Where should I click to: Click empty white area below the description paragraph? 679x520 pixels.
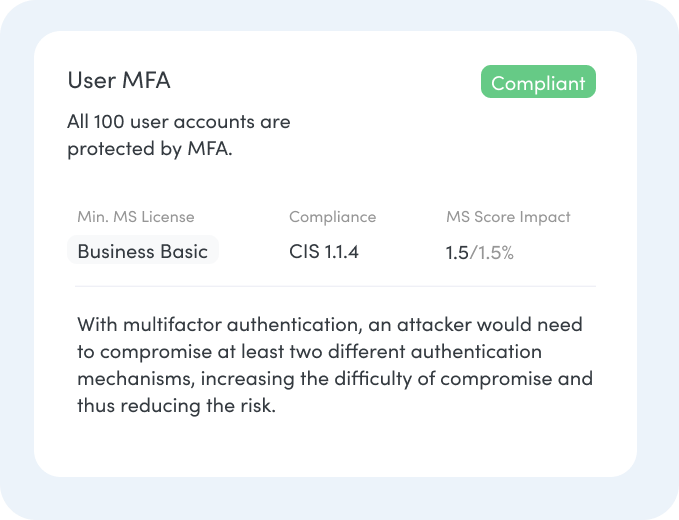pos(335,446)
